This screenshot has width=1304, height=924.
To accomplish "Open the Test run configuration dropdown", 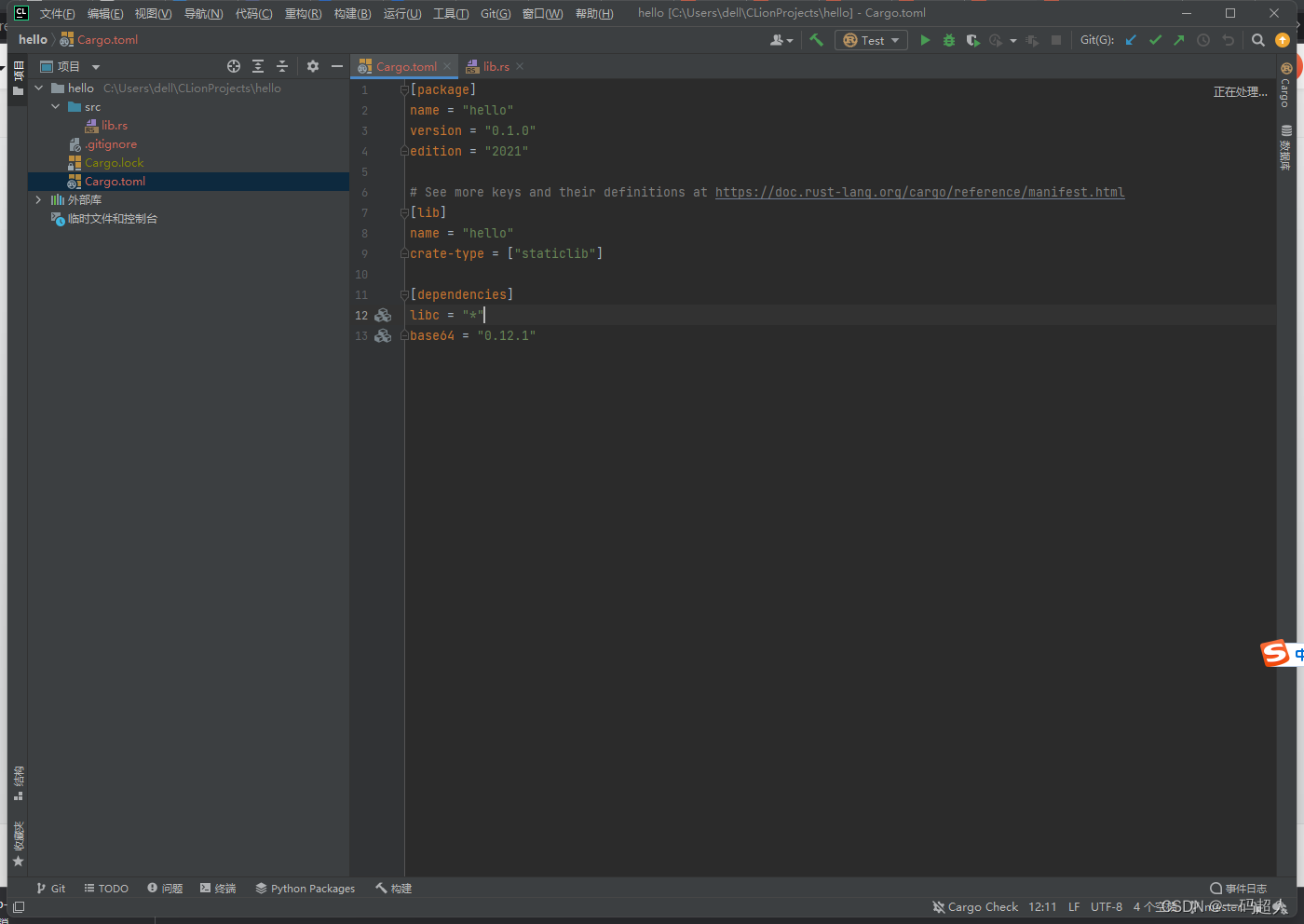I will 872,40.
